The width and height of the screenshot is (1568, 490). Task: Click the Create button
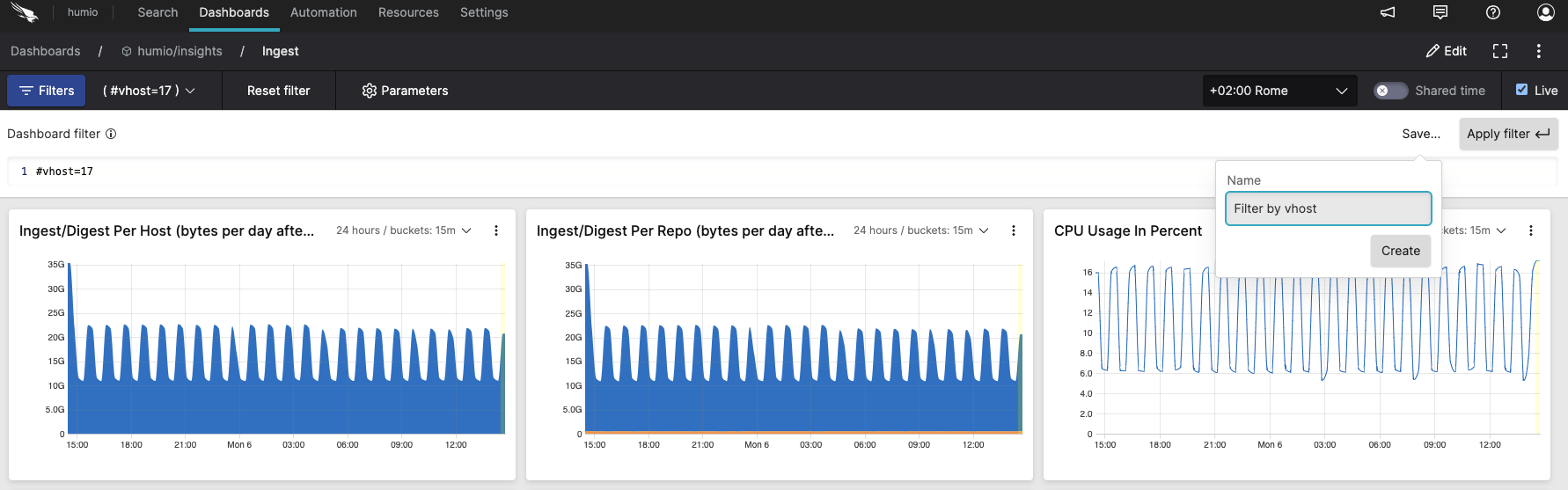pyautogui.click(x=1400, y=251)
